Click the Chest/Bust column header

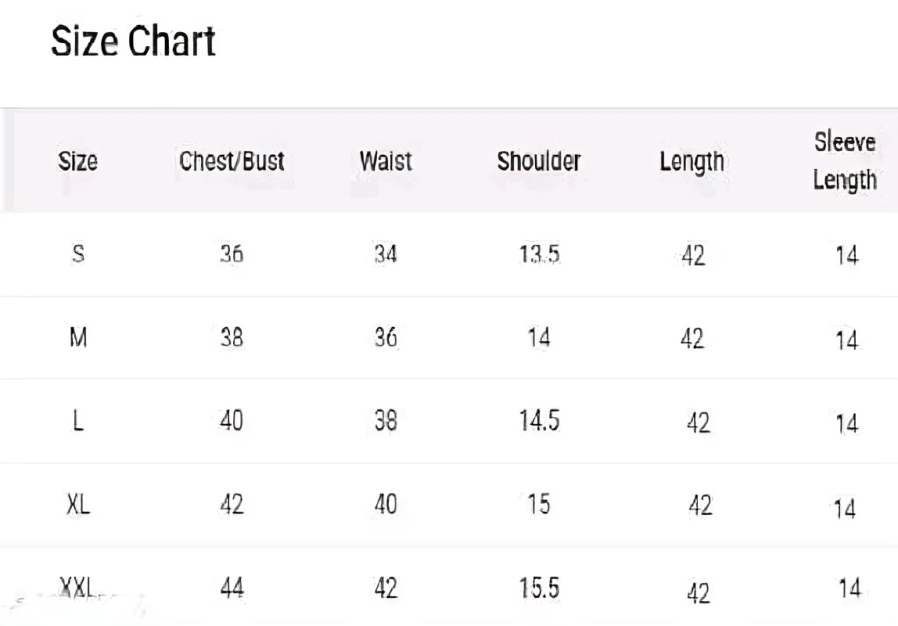pos(232,160)
